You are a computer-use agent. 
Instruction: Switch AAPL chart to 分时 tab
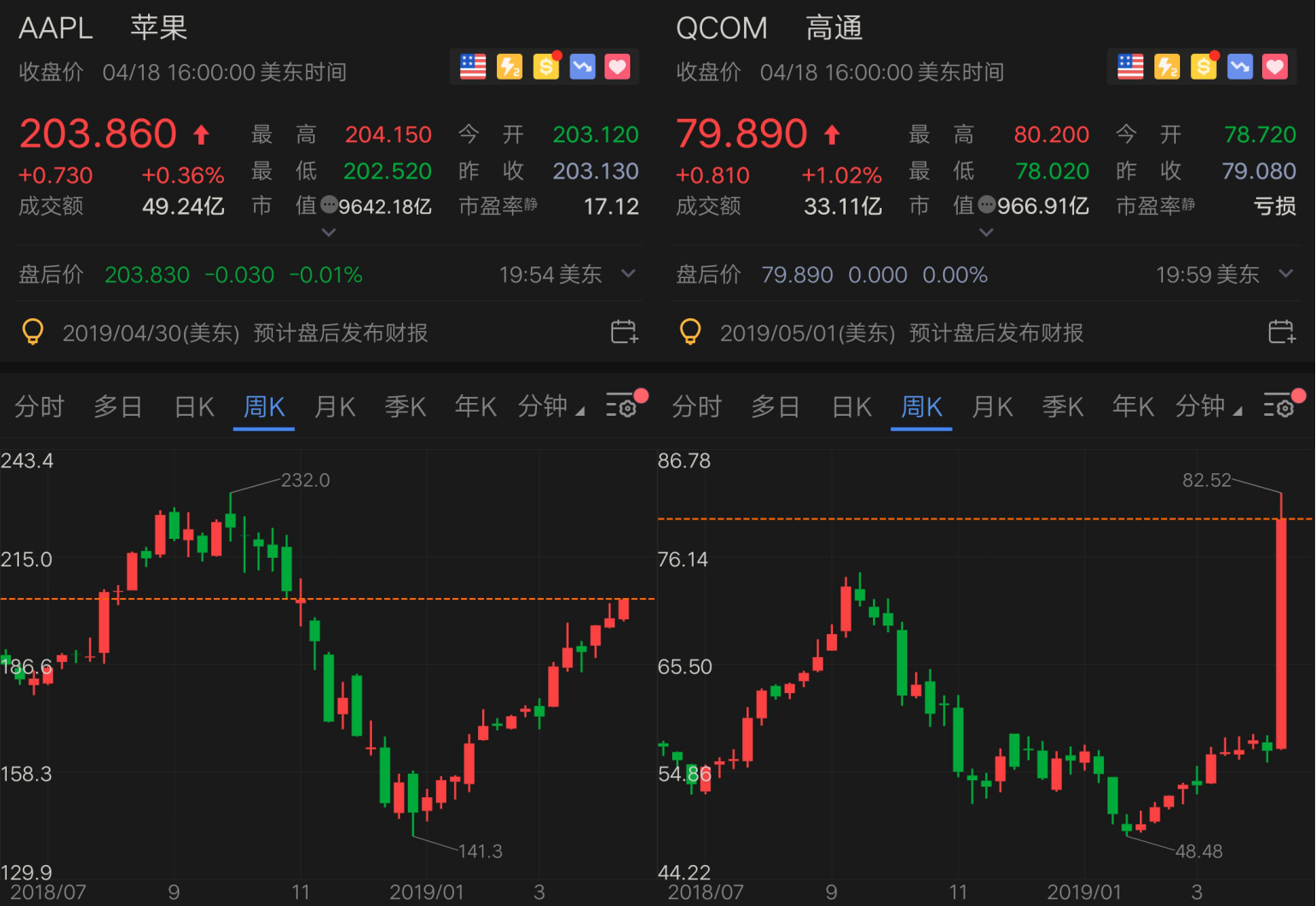(x=39, y=406)
